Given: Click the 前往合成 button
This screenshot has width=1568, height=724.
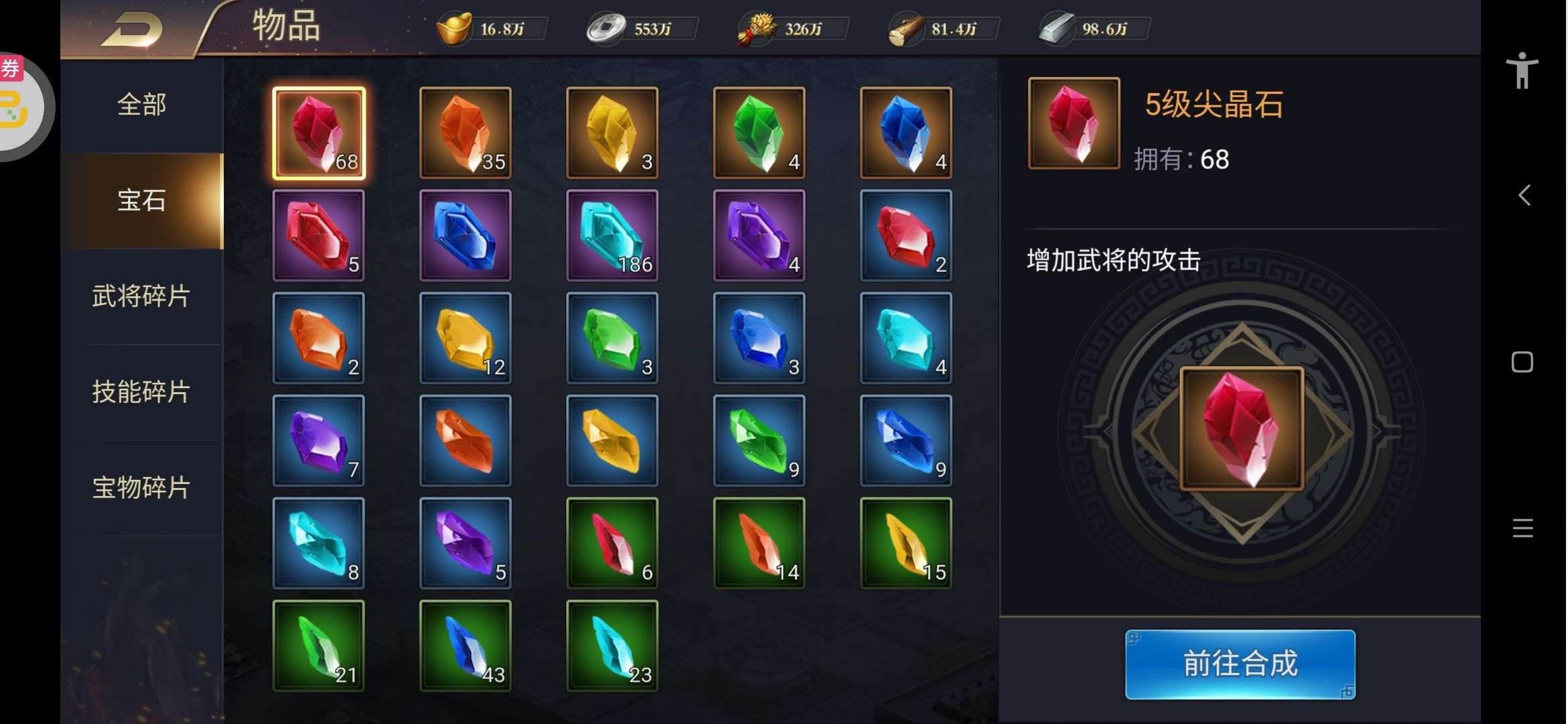Looking at the screenshot, I should click(x=1240, y=664).
